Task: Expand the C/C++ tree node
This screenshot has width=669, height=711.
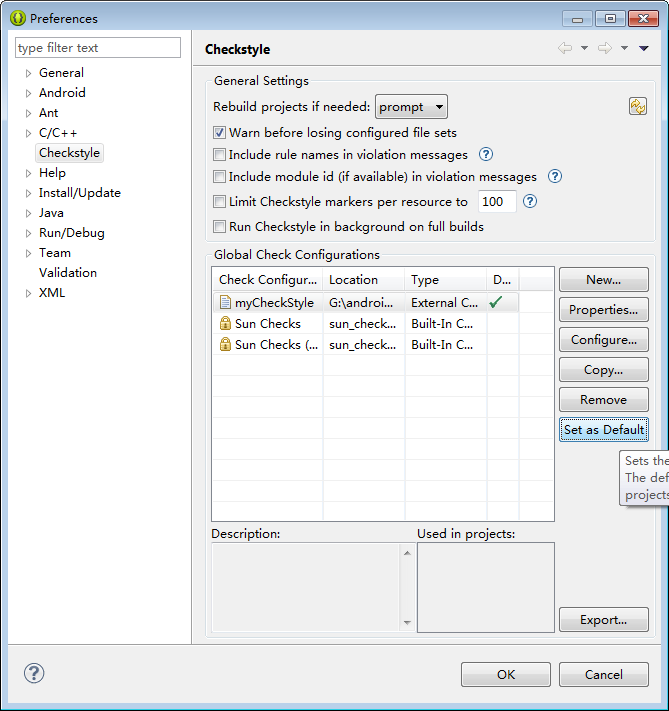Action: coord(28,133)
